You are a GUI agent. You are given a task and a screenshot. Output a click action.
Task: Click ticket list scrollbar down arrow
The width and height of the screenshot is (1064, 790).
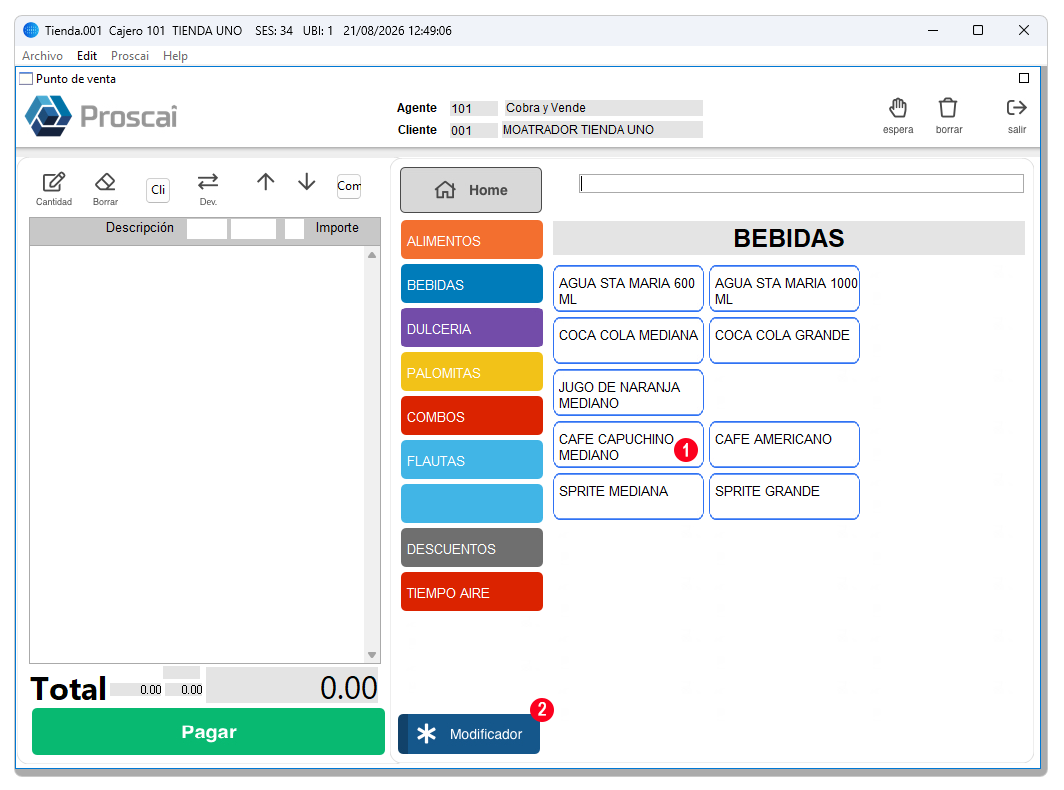tap(372, 655)
